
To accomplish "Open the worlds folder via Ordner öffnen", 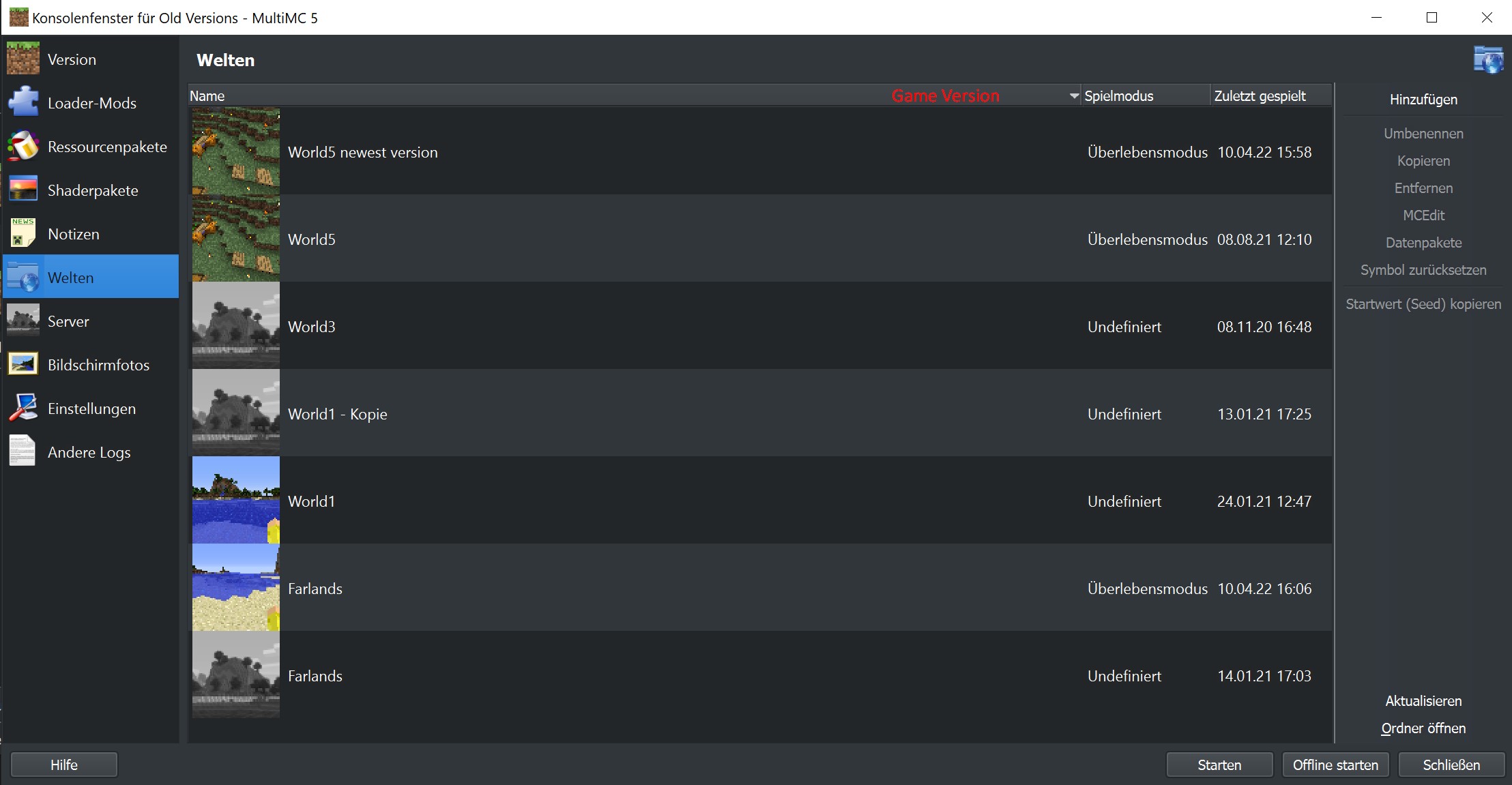I will (x=1423, y=728).
